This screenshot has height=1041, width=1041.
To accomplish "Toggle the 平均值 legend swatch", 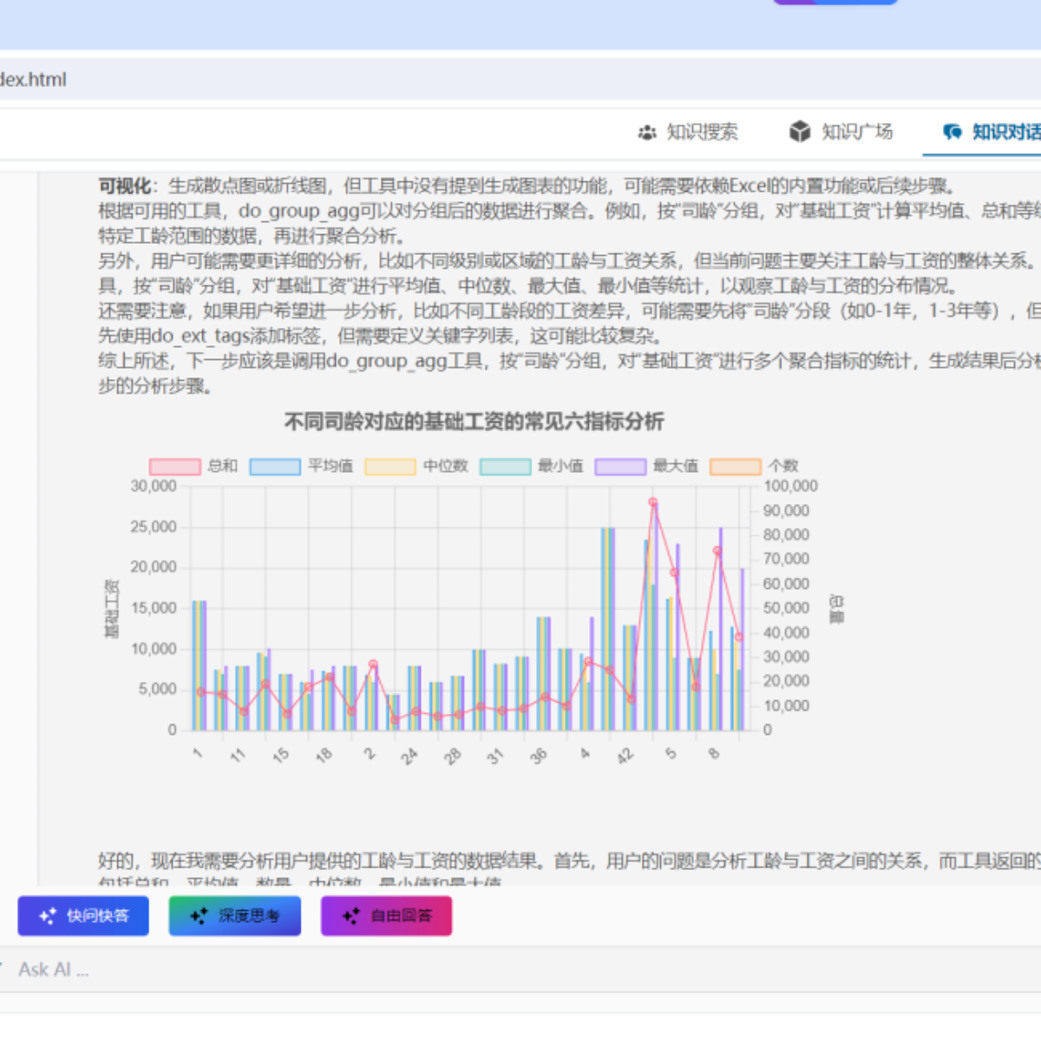I will coord(275,467).
